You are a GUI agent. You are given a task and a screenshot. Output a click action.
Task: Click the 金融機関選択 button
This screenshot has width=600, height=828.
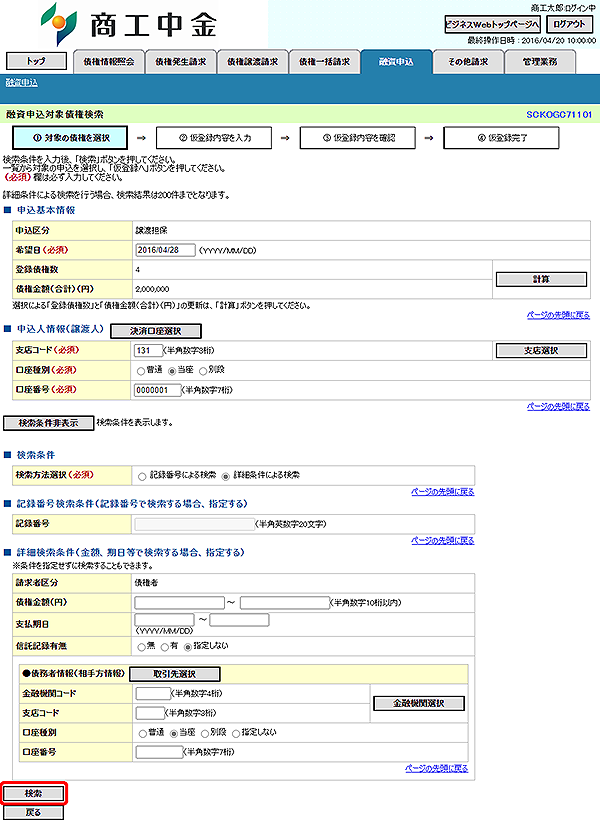419,703
